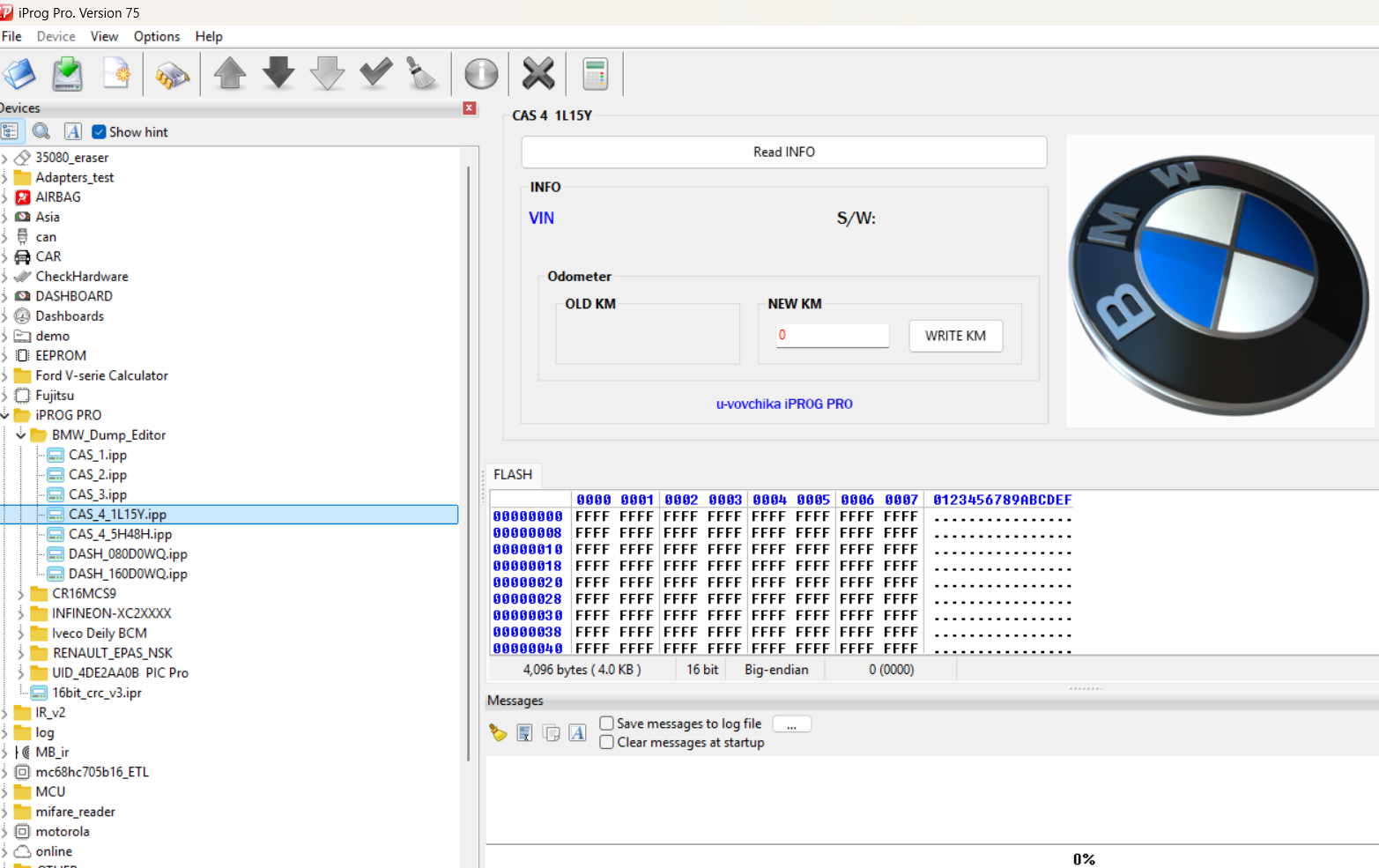Viewport: 1379px width, 868px height.
Task: Open the calculator tool icon
Action: [596, 74]
